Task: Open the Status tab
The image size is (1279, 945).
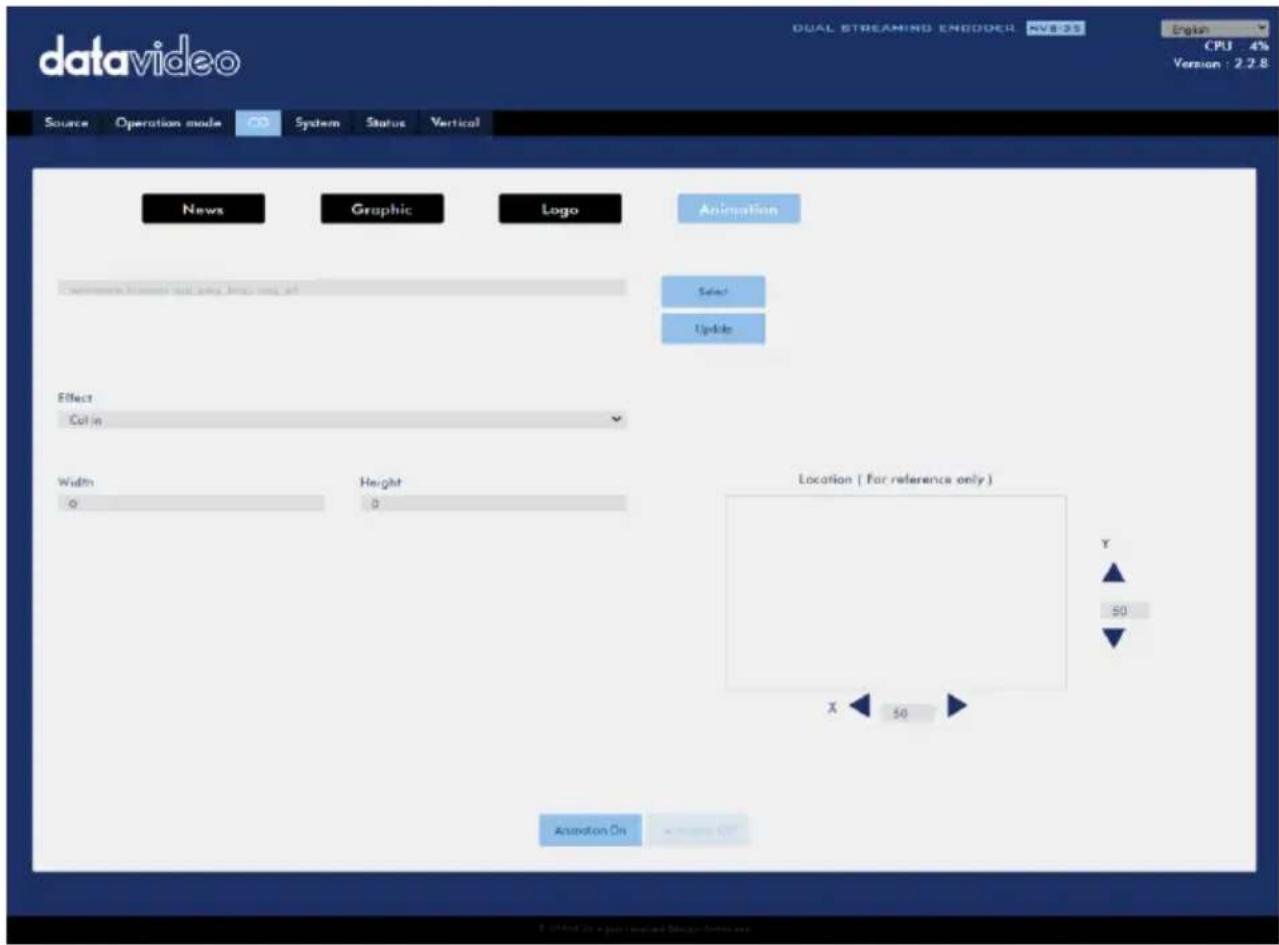Action: tap(385, 123)
